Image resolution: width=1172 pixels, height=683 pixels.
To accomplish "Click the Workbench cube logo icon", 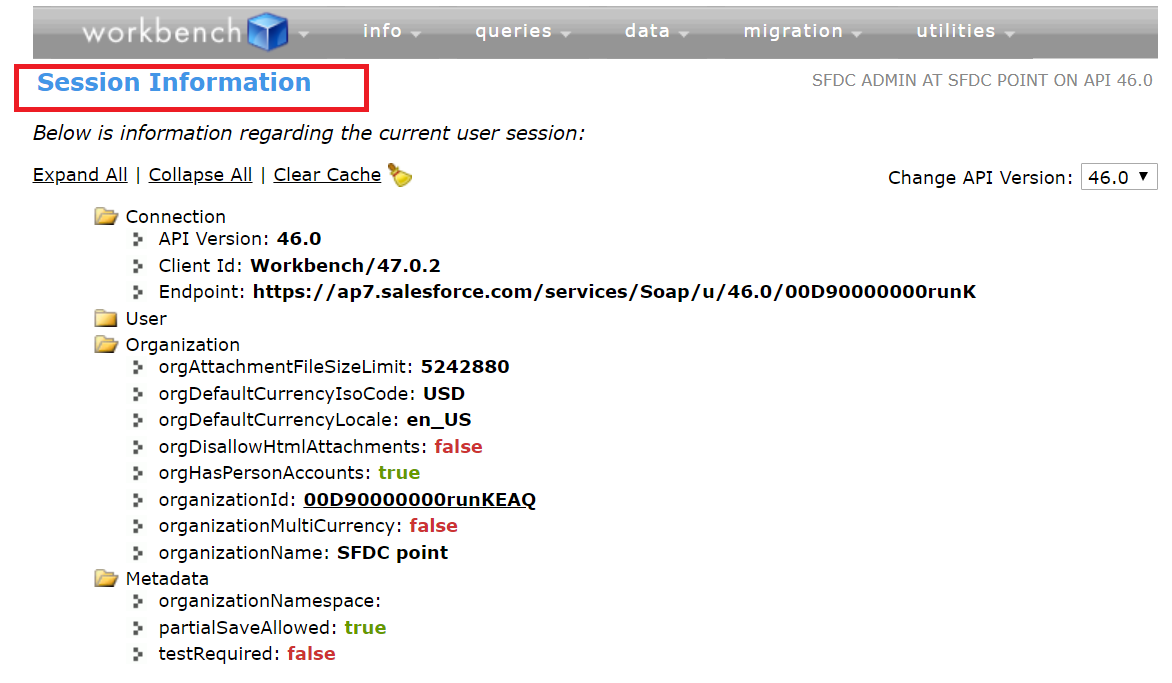I will (268, 31).
